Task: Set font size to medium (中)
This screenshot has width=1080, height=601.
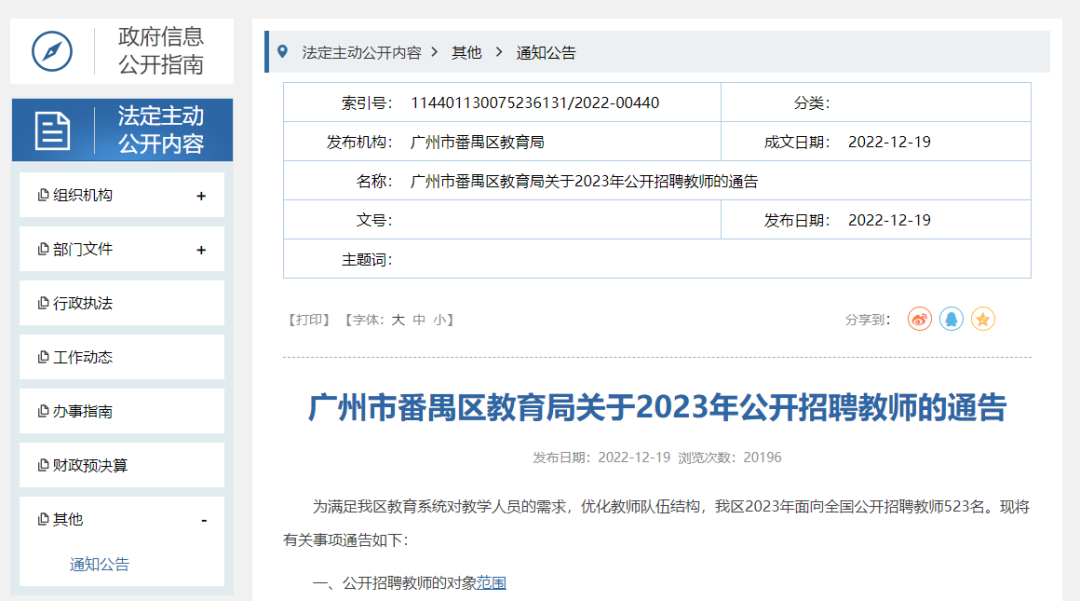Action: (419, 320)
